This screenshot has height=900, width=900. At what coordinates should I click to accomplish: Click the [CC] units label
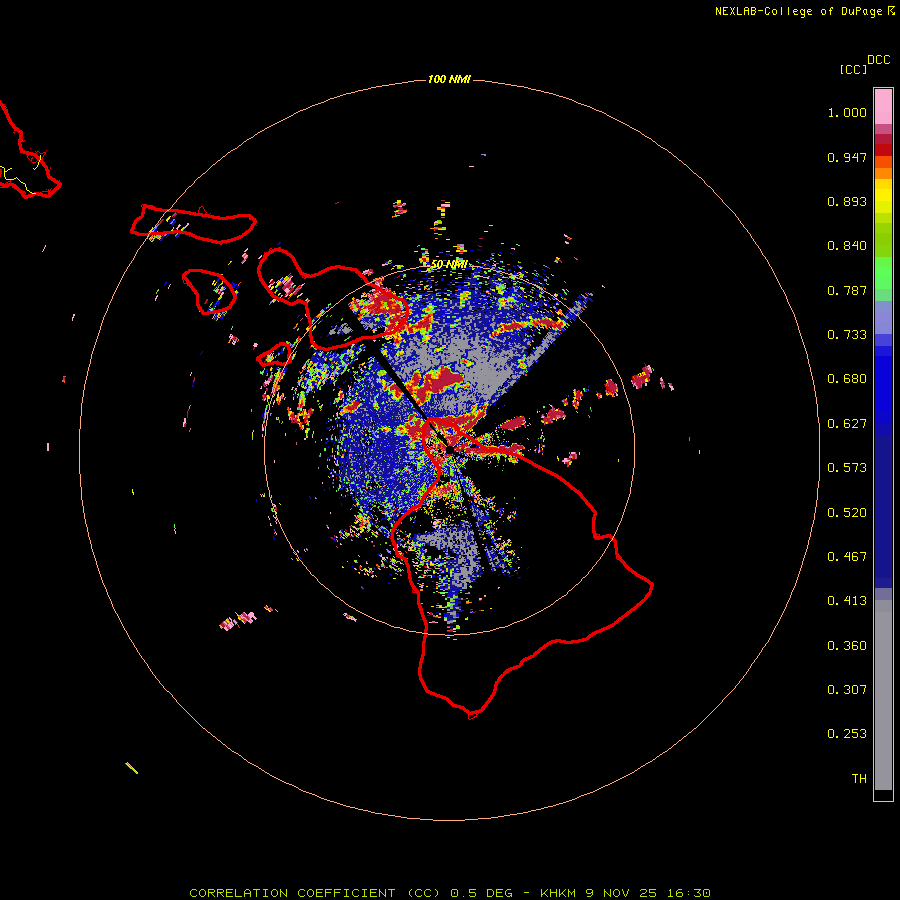pos(853,69)
